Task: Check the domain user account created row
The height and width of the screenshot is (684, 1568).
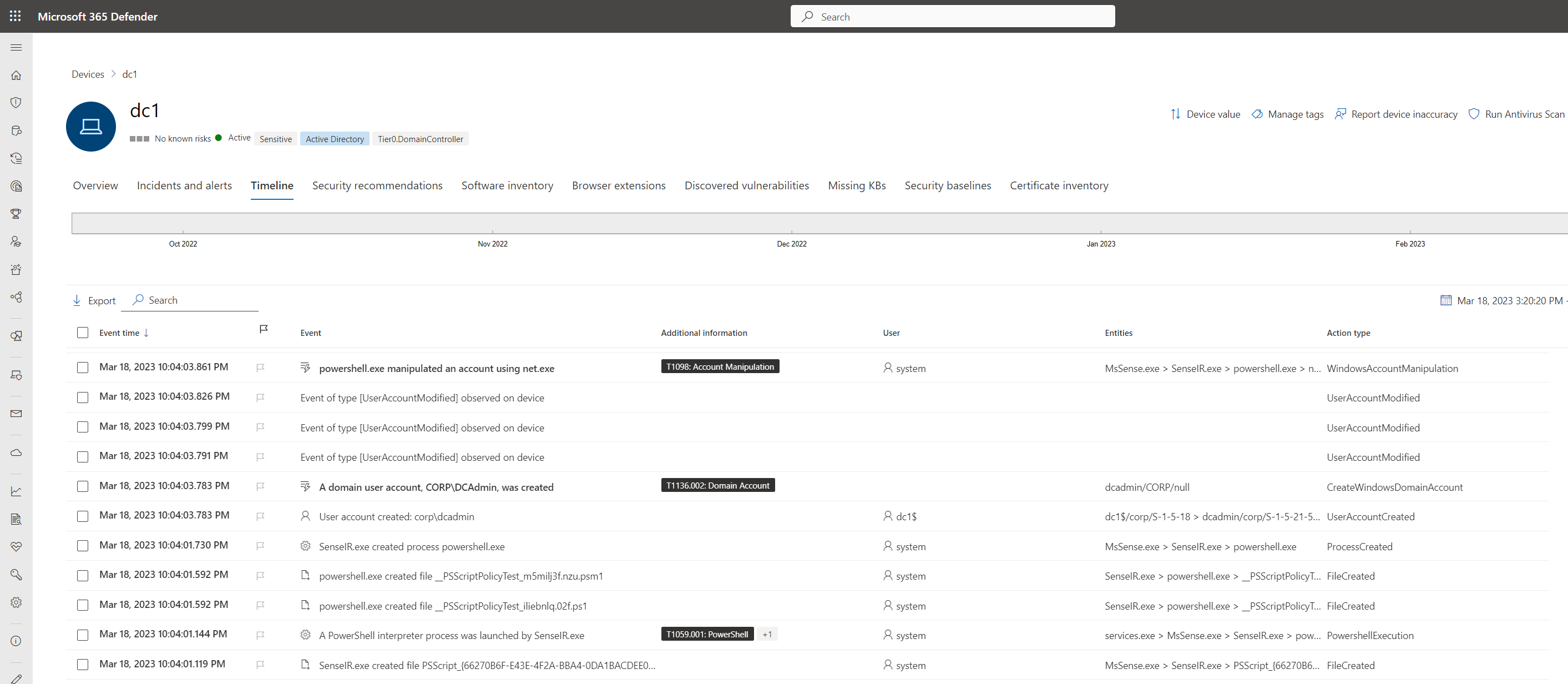Action: tap(83, 487)
